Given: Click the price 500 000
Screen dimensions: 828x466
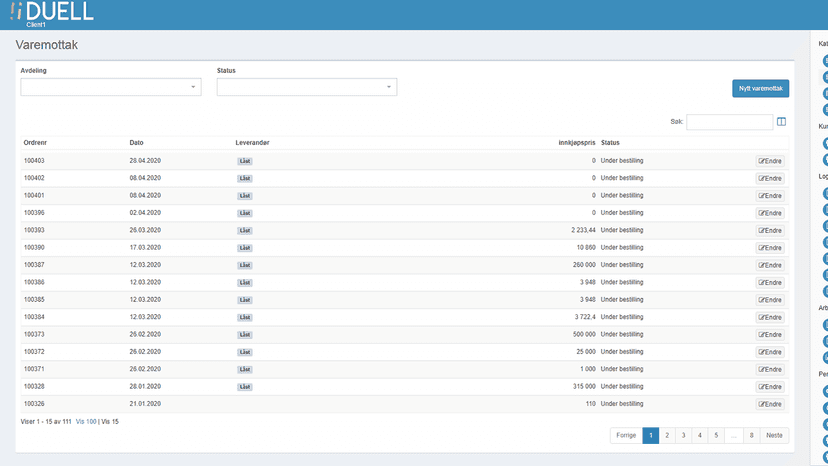Looking at the screenshot, I should [584, 334].
